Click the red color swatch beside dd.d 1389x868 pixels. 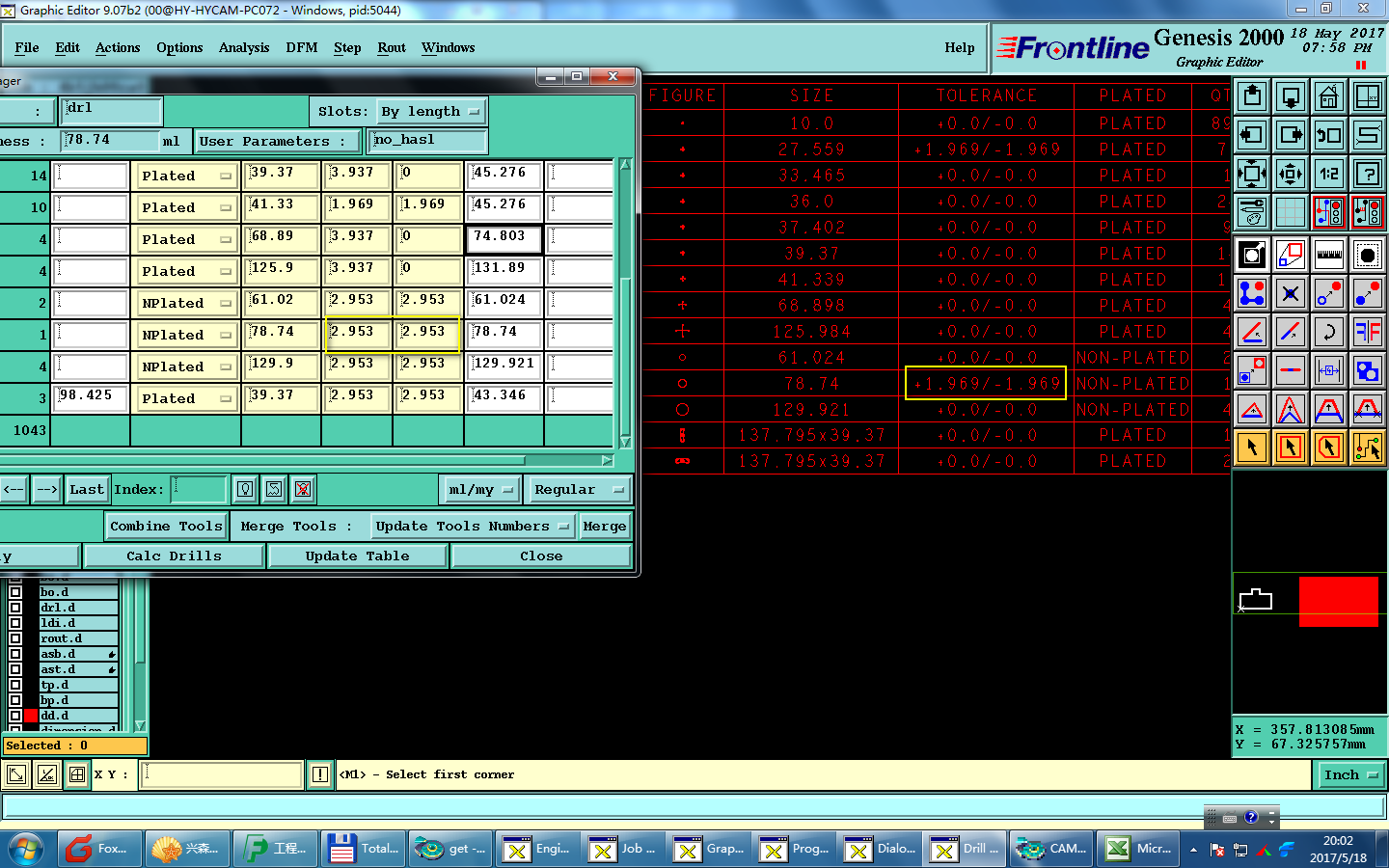point(31,716)
